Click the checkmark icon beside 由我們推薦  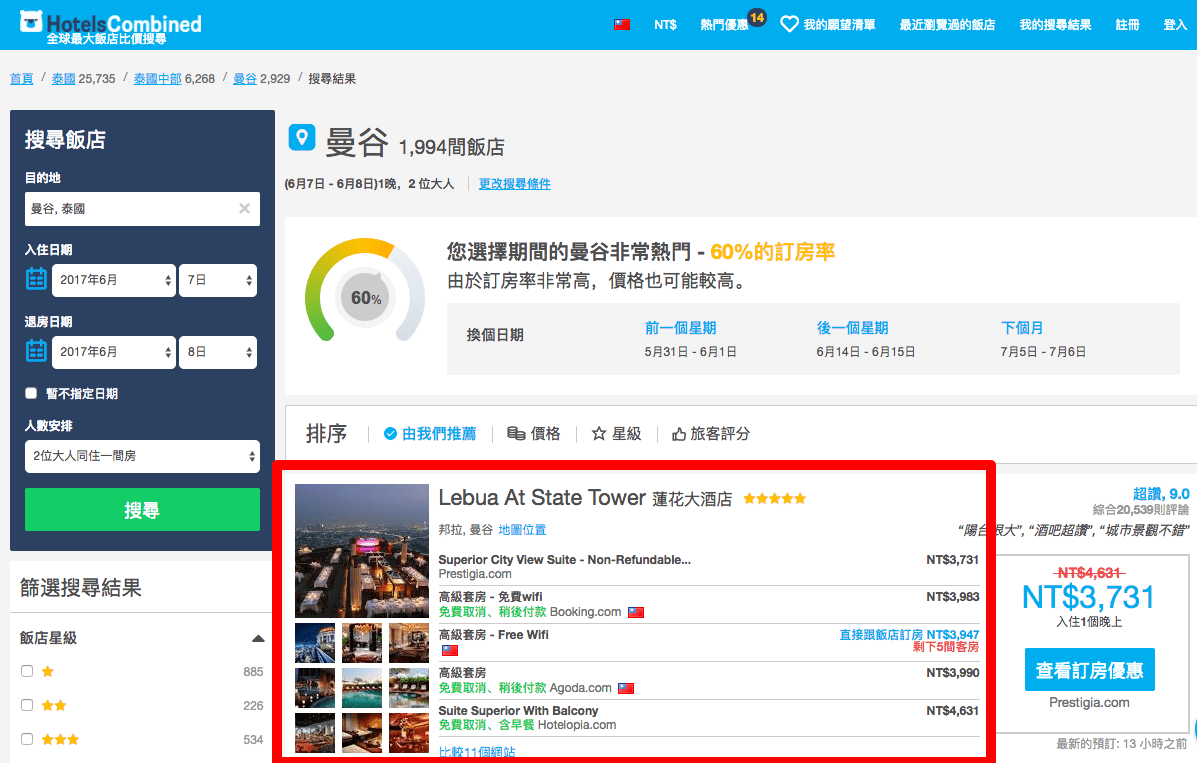(390, 434)
